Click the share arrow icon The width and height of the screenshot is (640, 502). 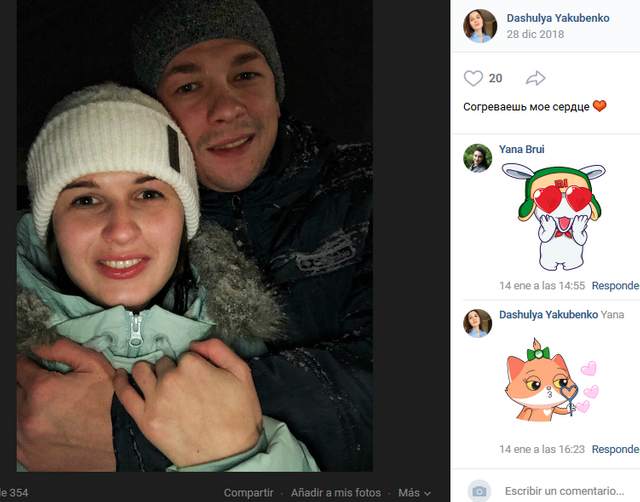coord(536,78)
